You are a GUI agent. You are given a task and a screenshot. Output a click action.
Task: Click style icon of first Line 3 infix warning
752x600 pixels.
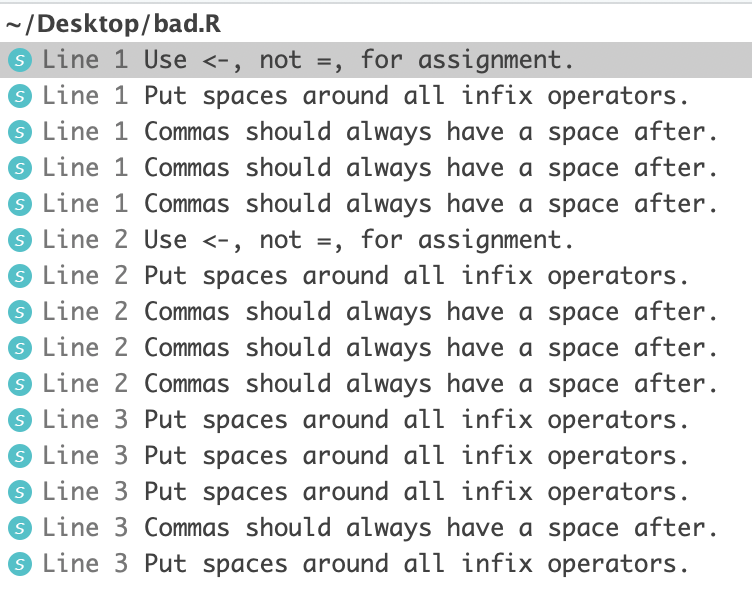20,420
